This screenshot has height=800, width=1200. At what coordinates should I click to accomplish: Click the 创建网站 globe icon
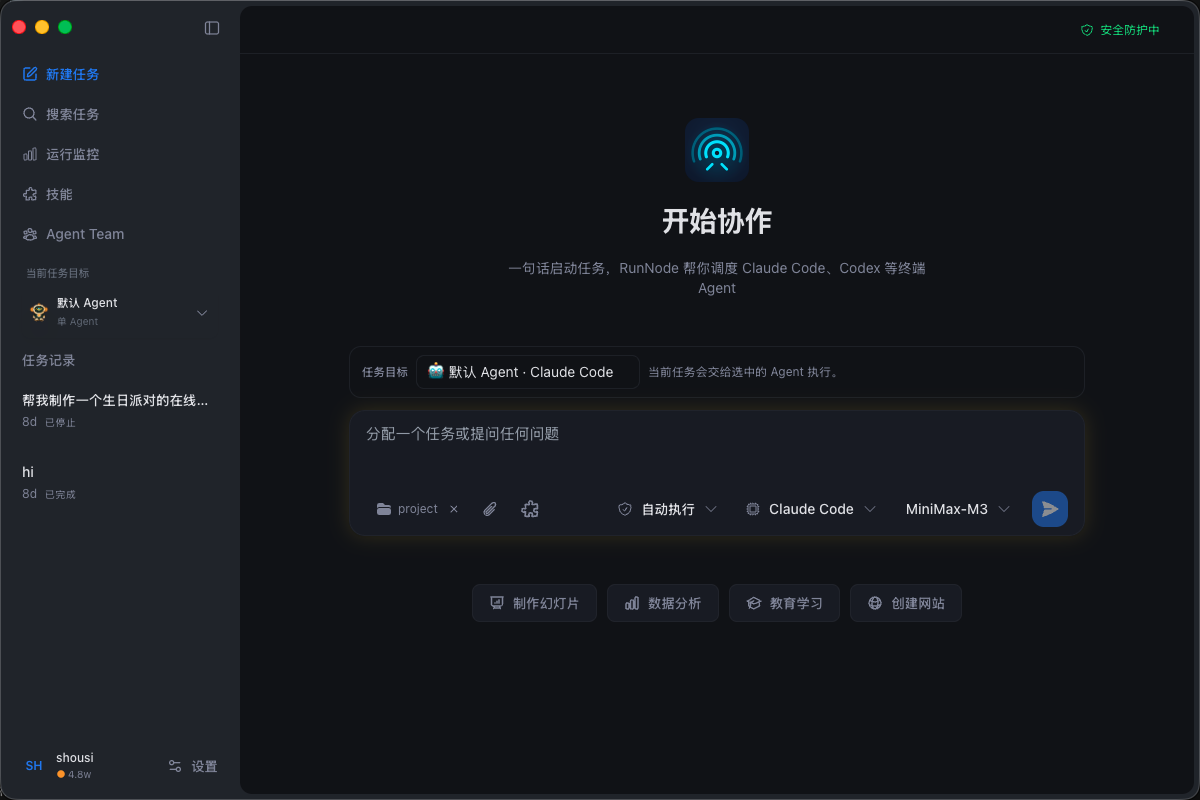pos(875,603)
